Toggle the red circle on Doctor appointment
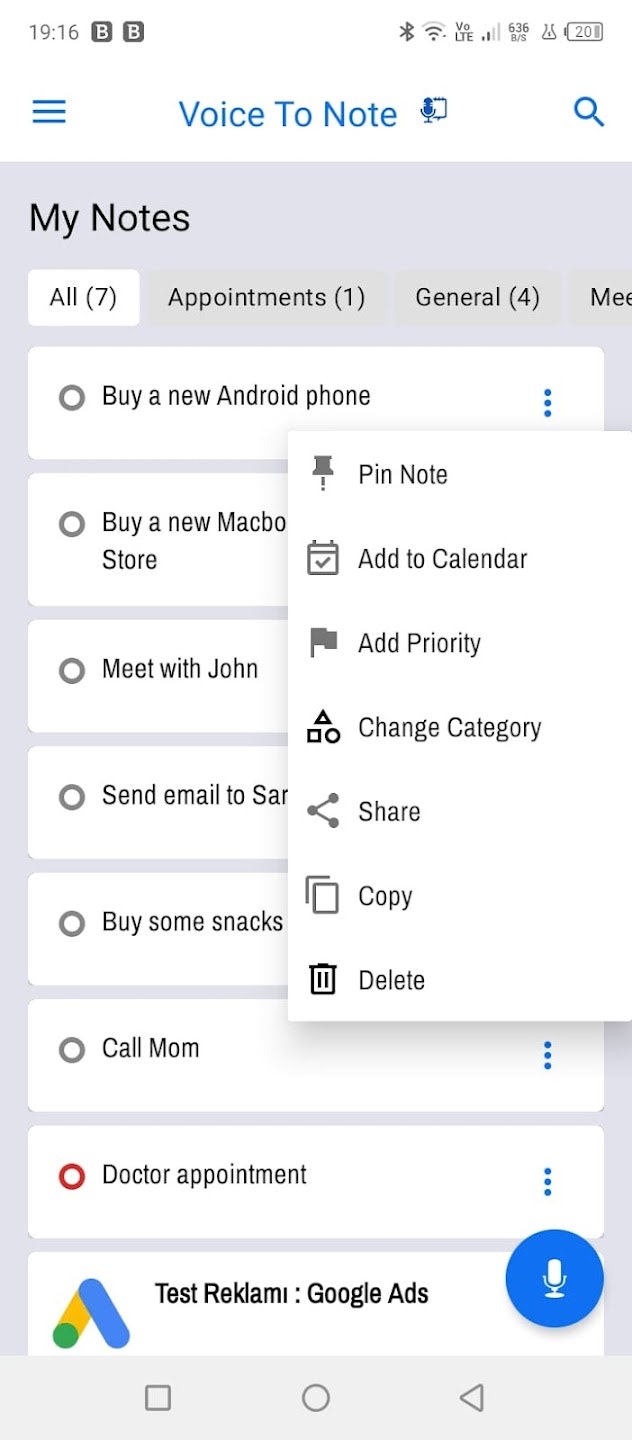The width and height of the screenshot is (632, 1440). (x=72, y=1177)
